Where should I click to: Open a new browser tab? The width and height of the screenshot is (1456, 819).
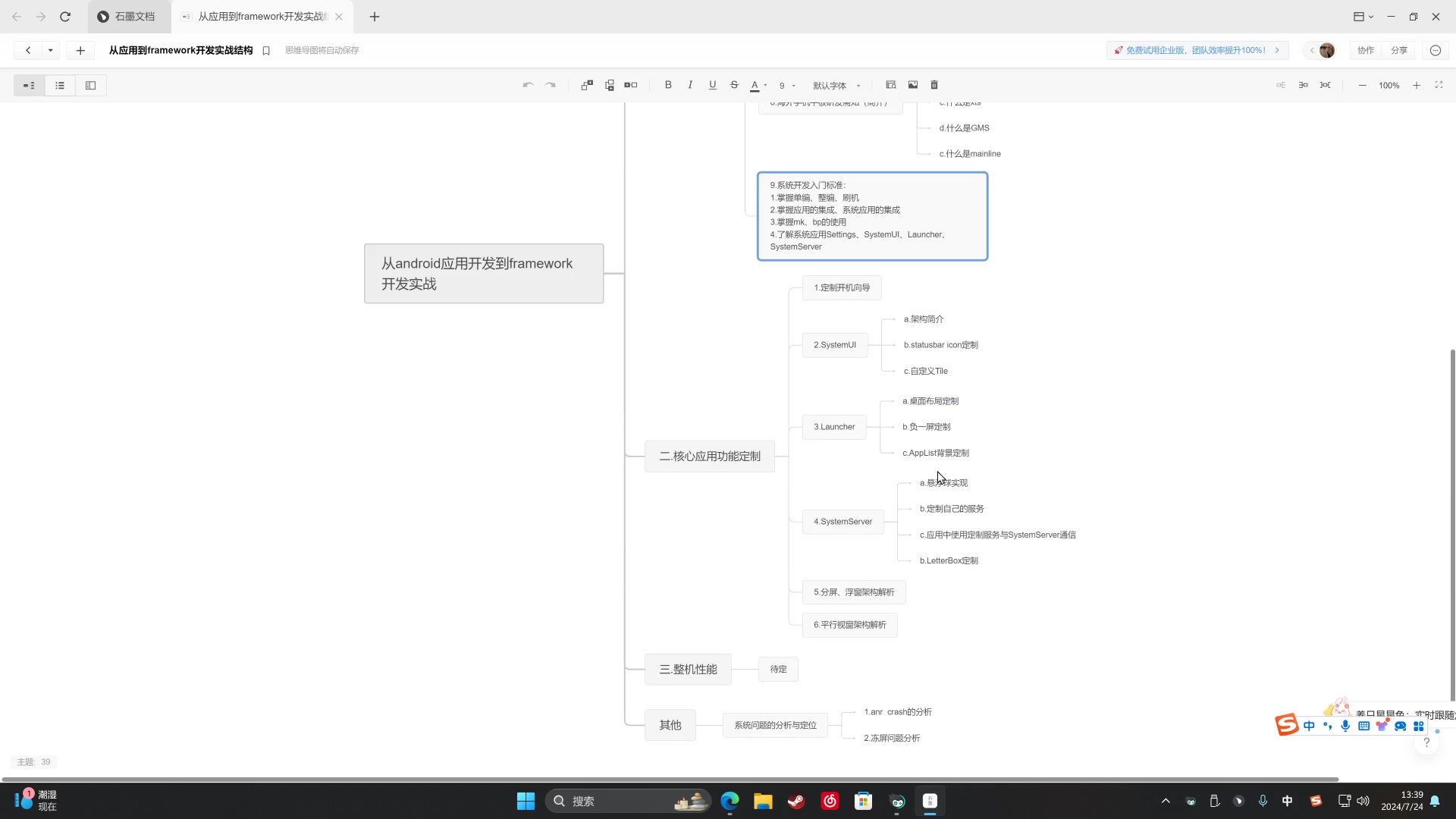(375, 17)
